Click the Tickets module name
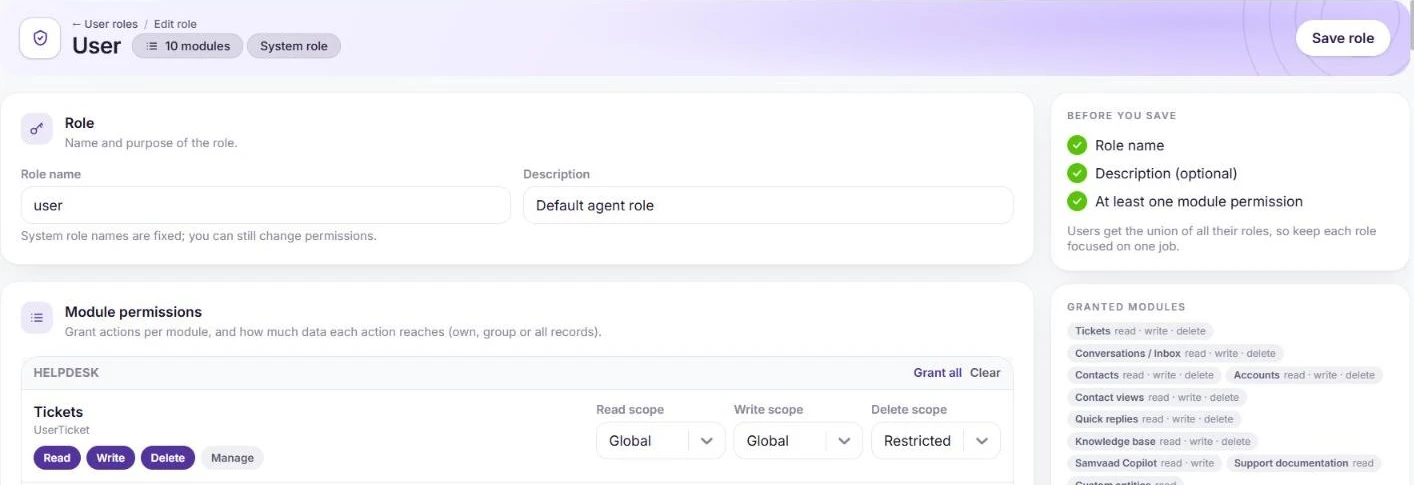 [58, 412]
